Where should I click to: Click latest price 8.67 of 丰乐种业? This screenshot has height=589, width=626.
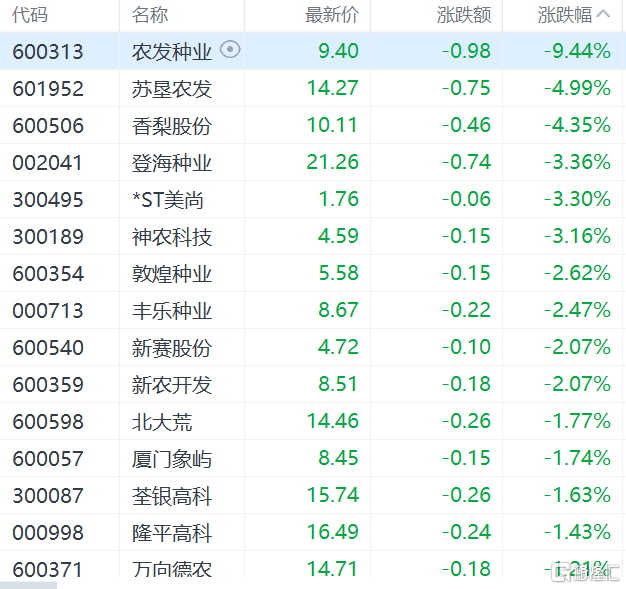pos(338,310)
